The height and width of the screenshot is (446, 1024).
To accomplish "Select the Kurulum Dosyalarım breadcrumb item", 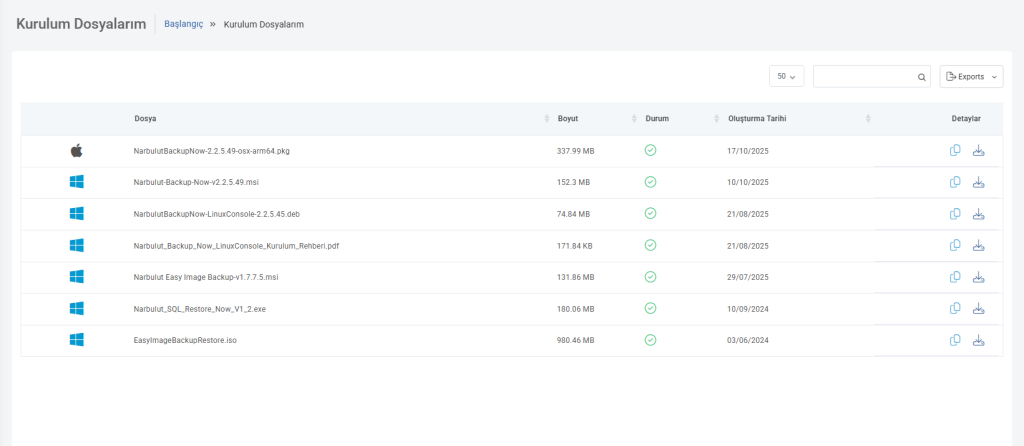I will pyautogui.click(x=264, y=24).
